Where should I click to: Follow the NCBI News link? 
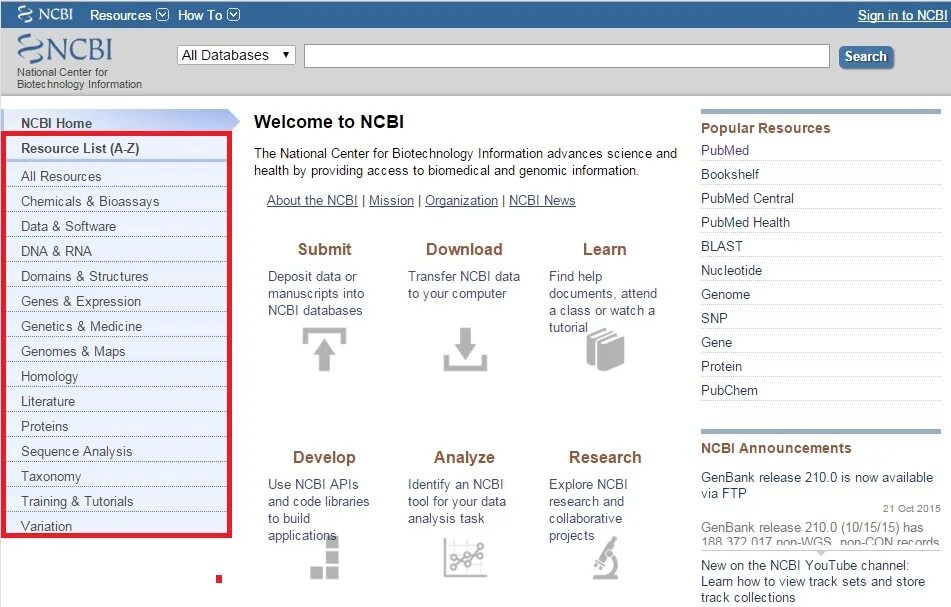click(x=542, y=201)
